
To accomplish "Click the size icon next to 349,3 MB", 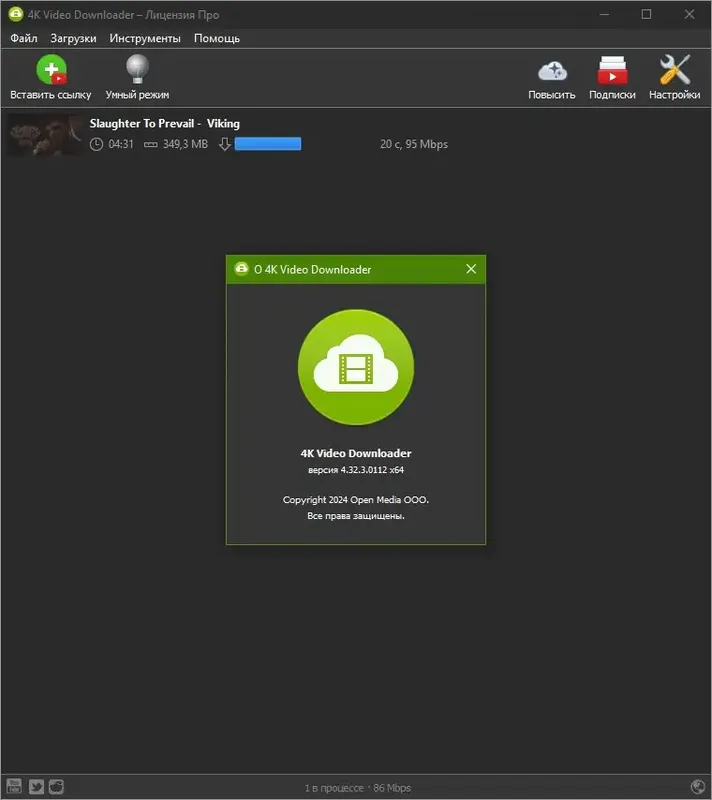I will tap(150, 145).
